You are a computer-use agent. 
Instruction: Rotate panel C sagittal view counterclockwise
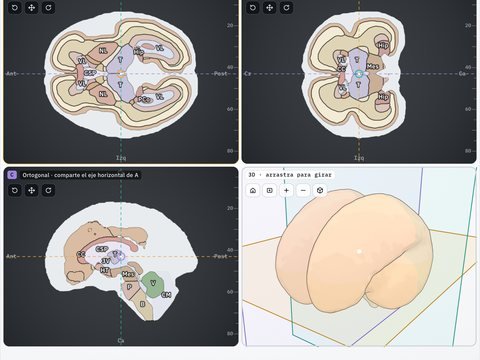tap(15, 190)
